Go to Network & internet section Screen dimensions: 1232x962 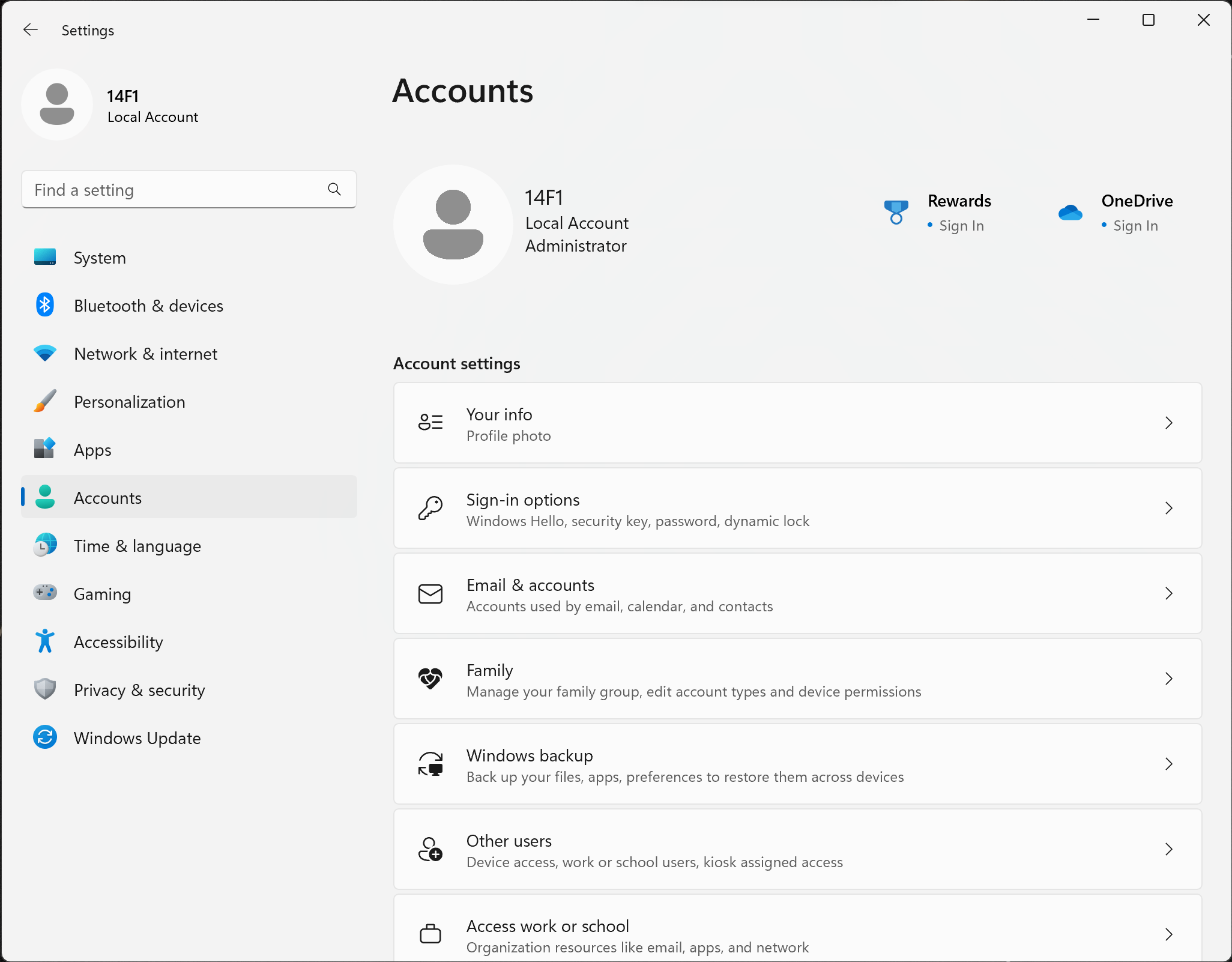click(x=145, y=354)
